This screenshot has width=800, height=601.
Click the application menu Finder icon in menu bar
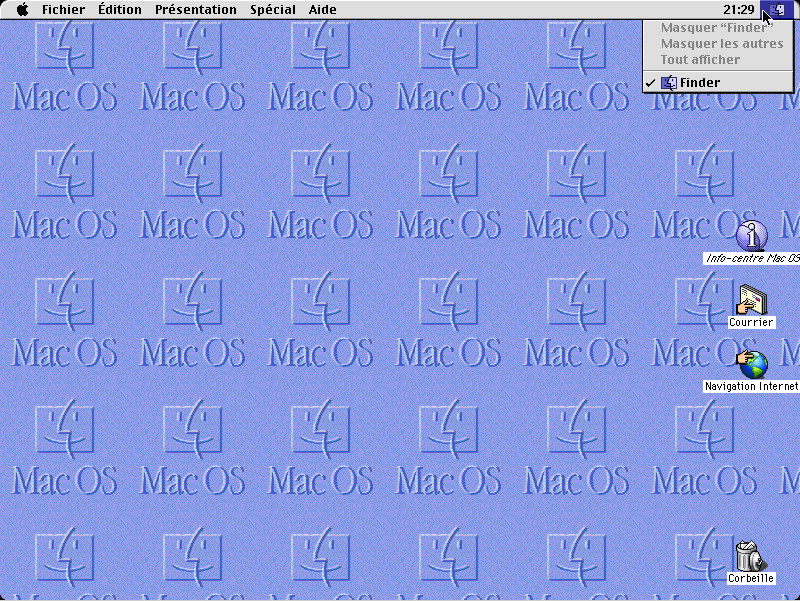click(x=777, y=10)
